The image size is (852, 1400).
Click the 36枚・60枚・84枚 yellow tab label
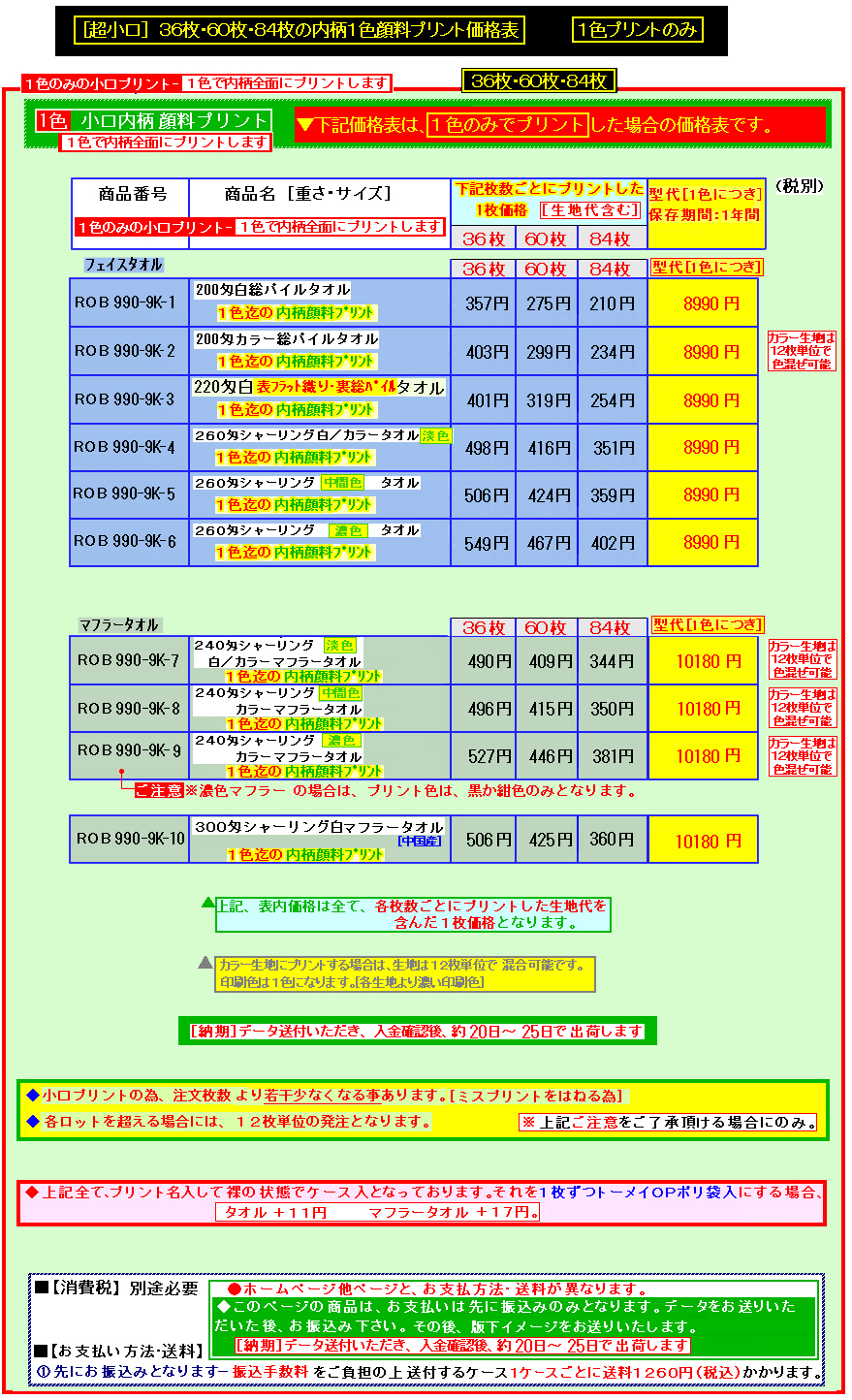click(x=539, y=81)
